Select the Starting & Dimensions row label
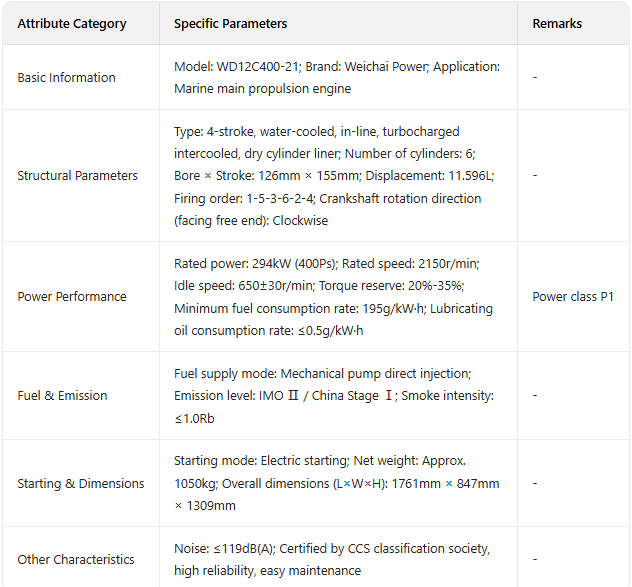The height and width of the screenshot is (587, 632). [x=80, y=483]
